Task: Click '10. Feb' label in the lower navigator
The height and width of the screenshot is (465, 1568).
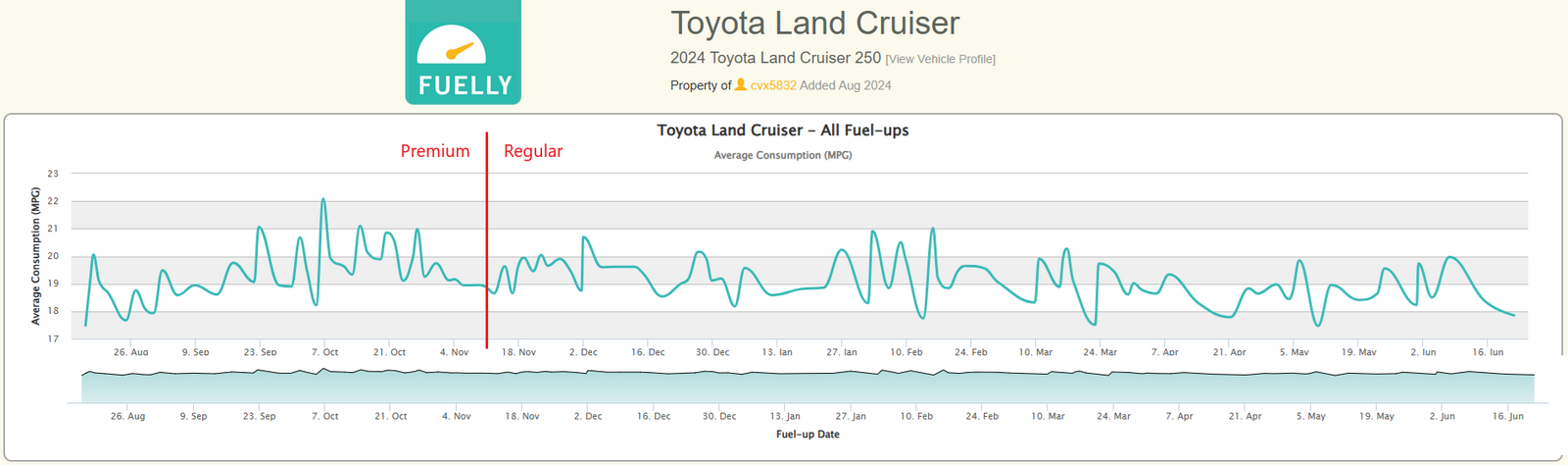Action: tap(916, 416)
